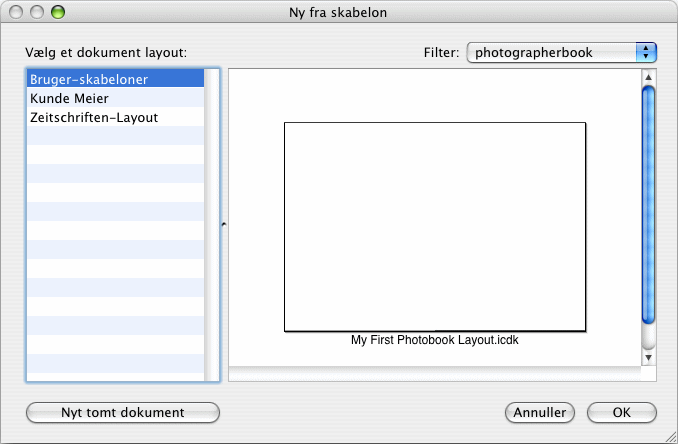Click the My First Photobook Layout thumbnail
The width and height of the screenshot is (678, 444).
tap(435, 227)
